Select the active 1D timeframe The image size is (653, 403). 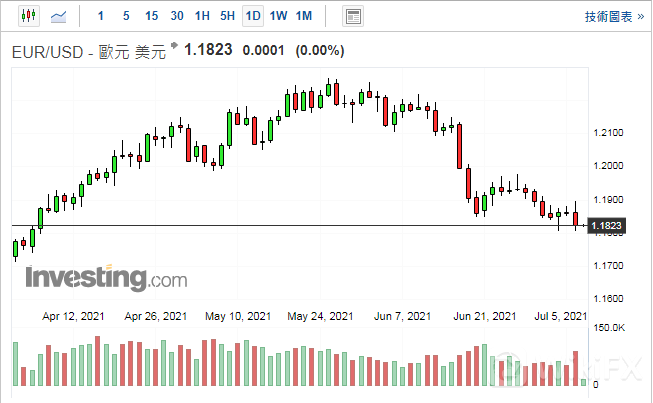(253, 16)
